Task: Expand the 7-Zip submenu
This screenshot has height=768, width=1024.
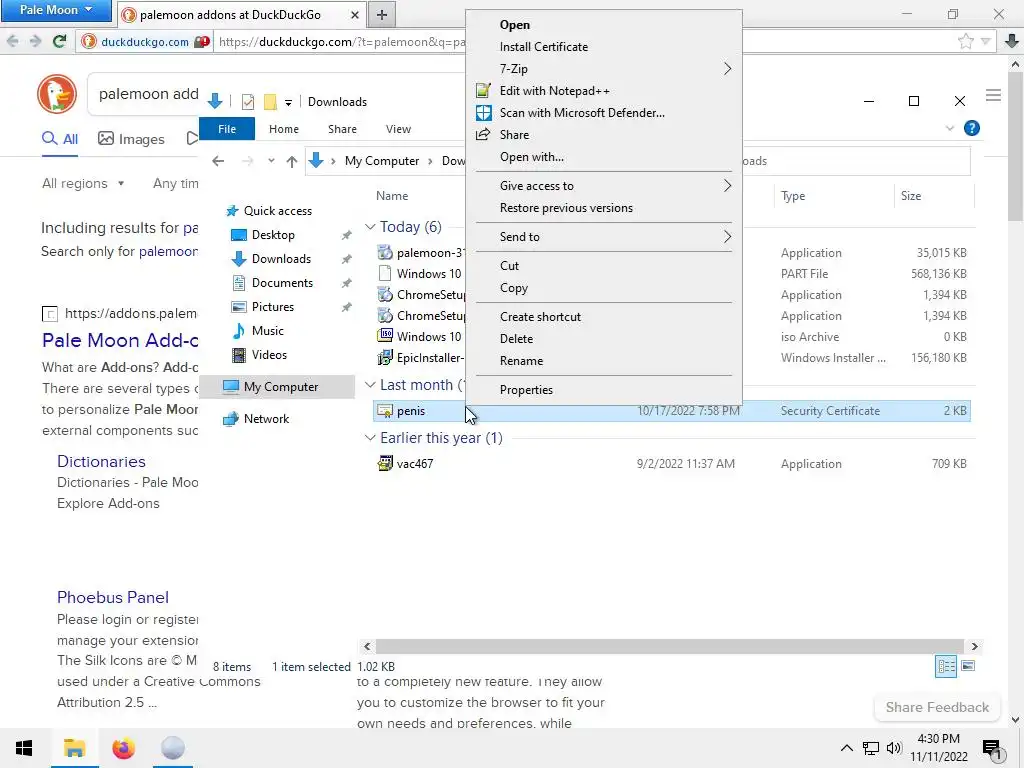Action: (604, 69)
